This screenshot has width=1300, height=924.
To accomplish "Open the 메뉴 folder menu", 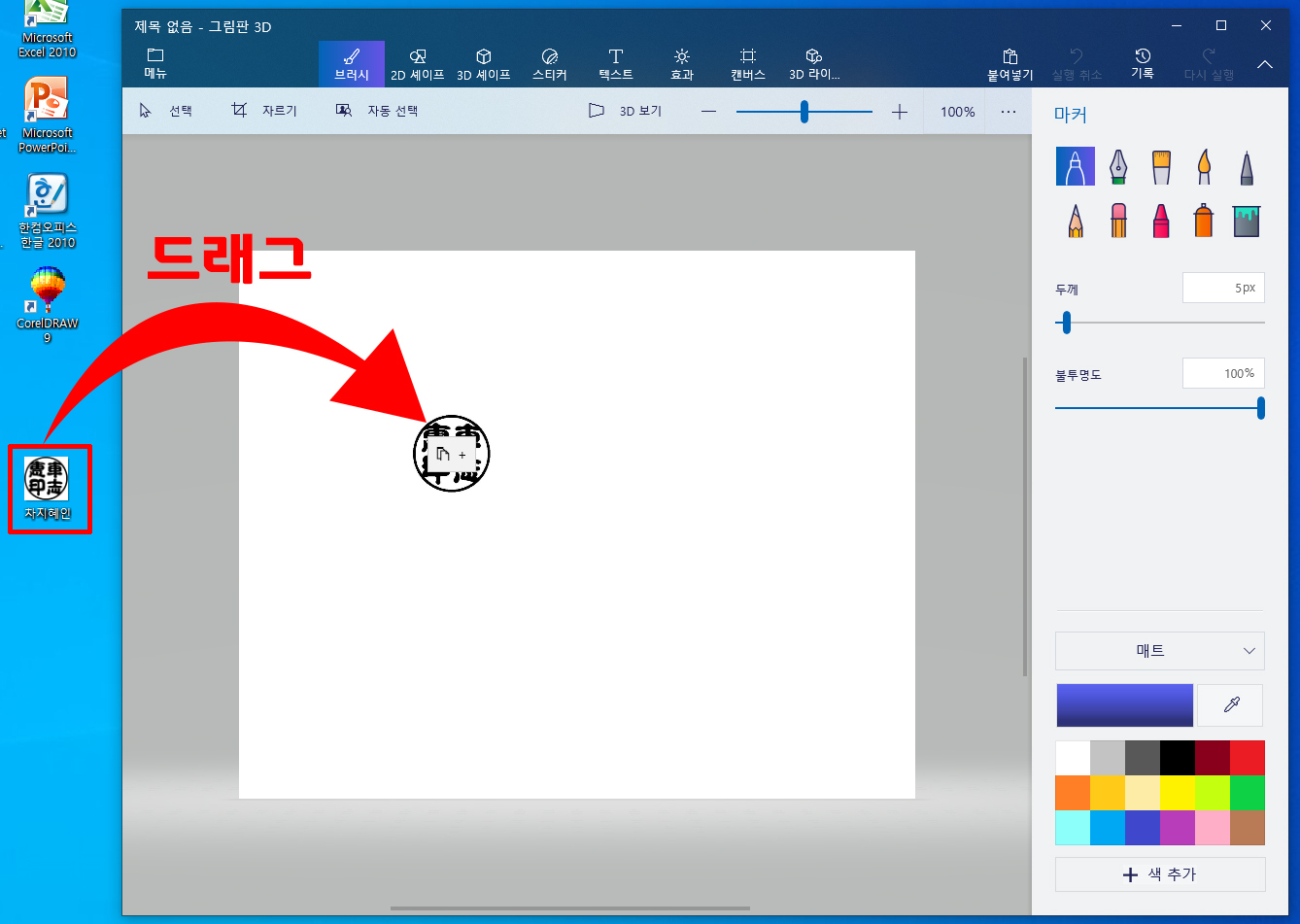I will point(155,64).
